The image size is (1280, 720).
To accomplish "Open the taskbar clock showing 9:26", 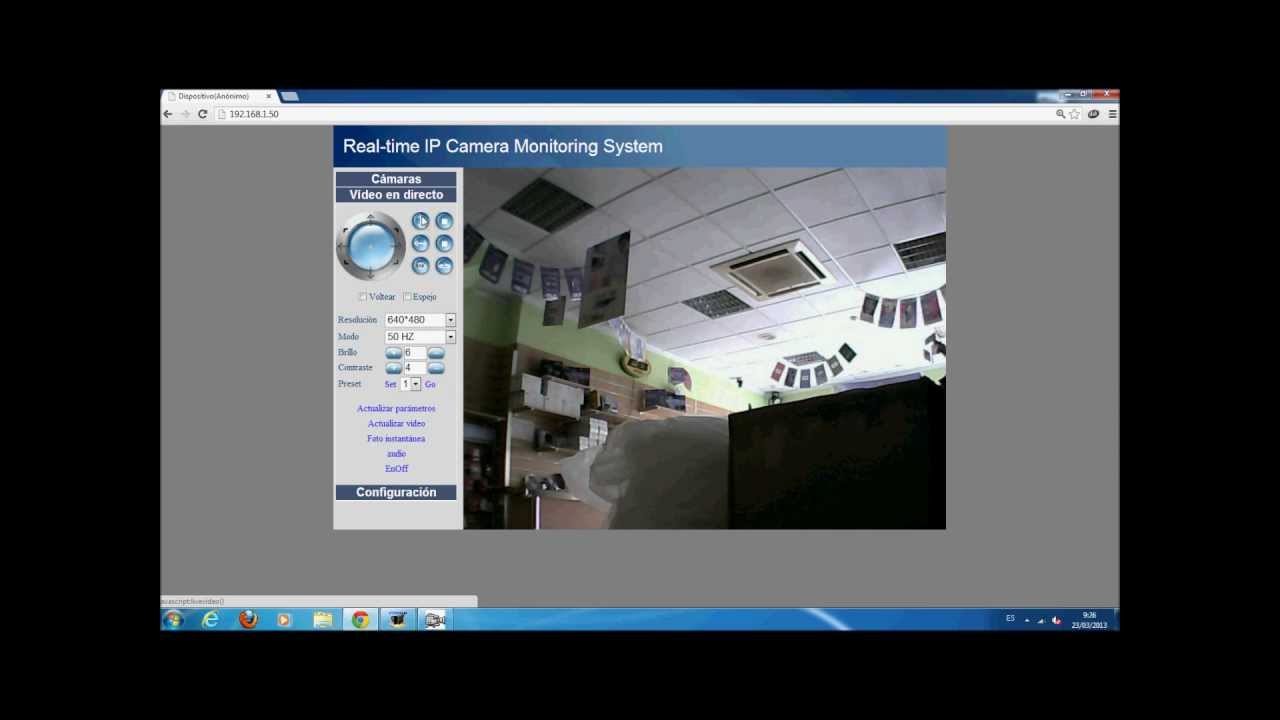I will click(1089, 620).
